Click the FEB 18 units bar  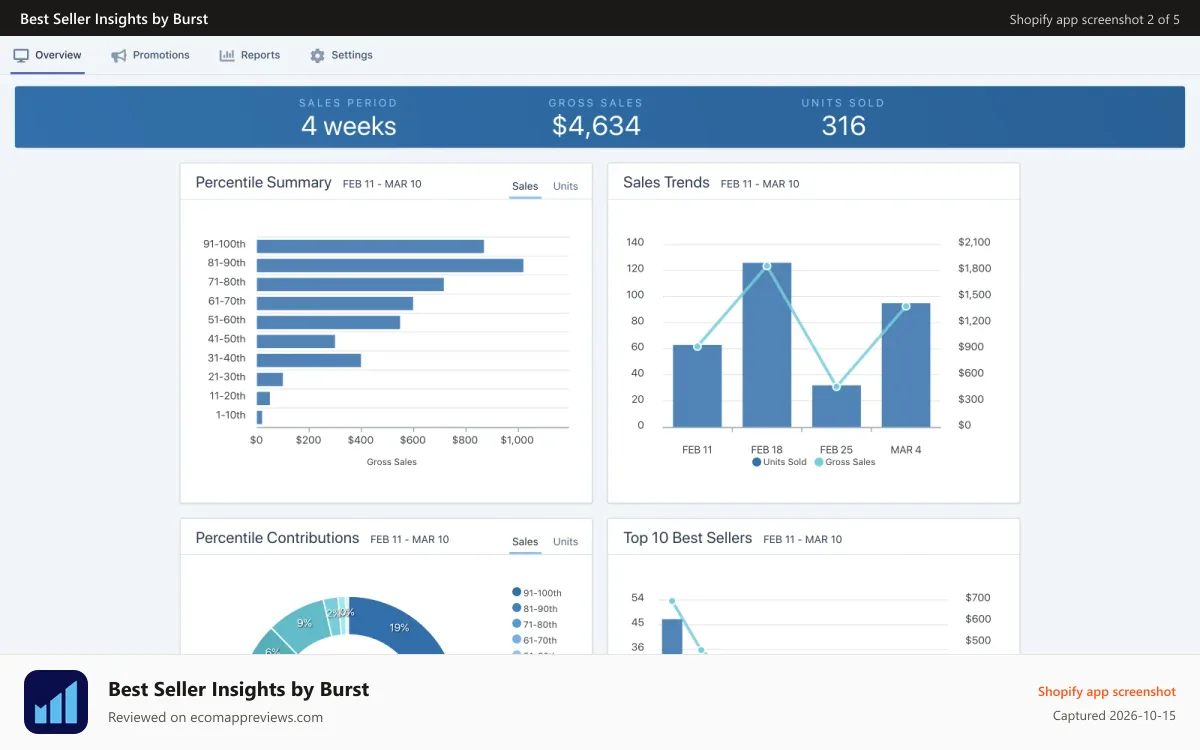point(767,345)
